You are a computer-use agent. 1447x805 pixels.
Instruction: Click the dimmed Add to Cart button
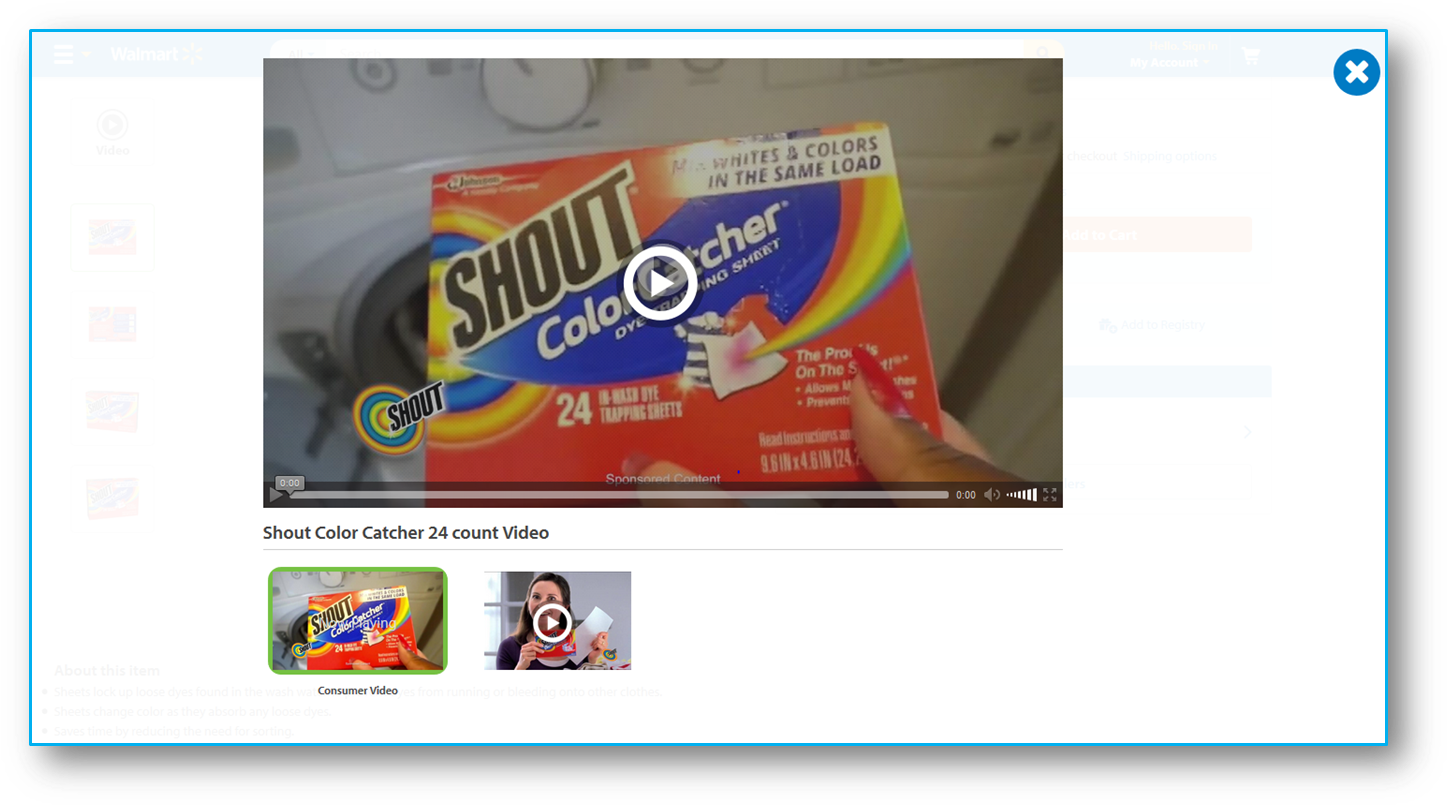1156,235
